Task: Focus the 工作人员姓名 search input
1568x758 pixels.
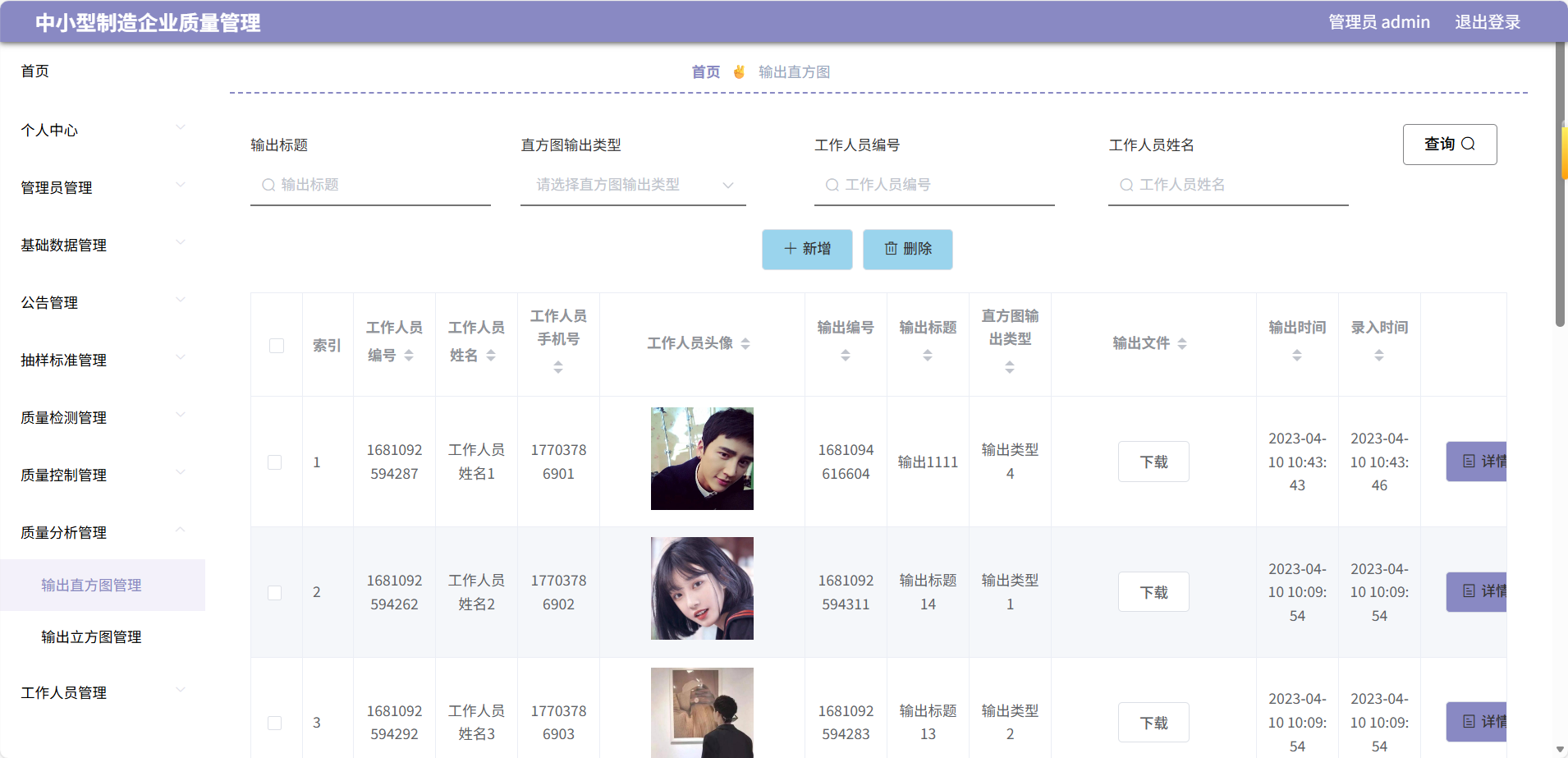Action: (1228, 185)
